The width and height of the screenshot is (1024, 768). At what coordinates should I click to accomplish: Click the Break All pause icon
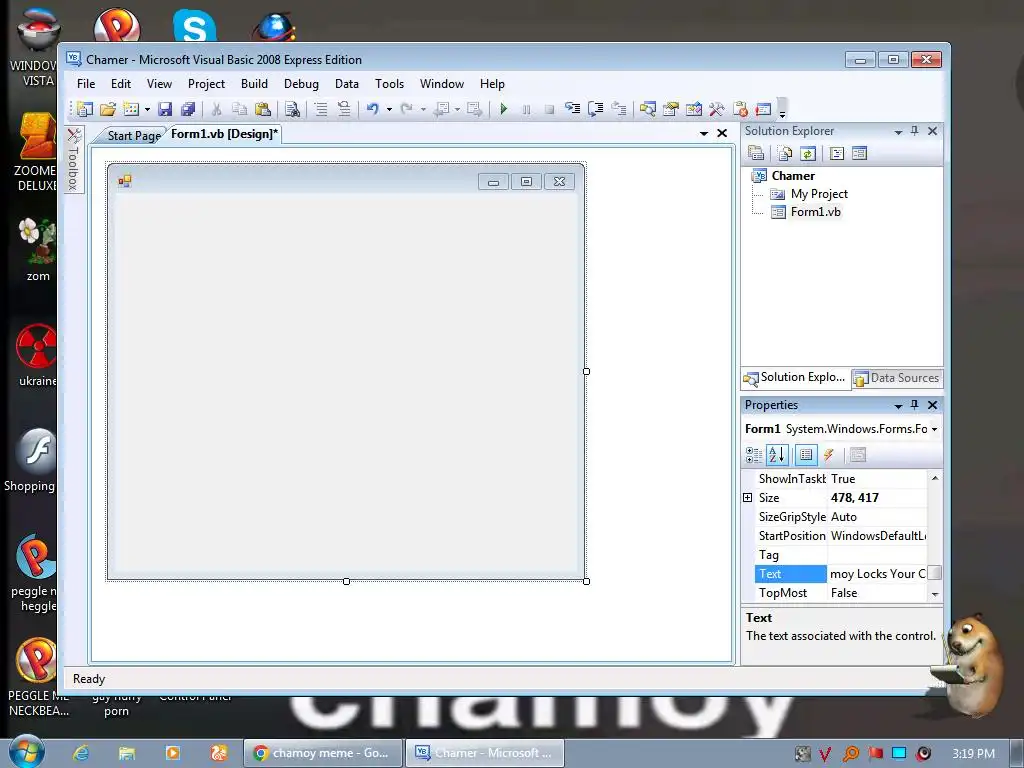tap(526, 109)
